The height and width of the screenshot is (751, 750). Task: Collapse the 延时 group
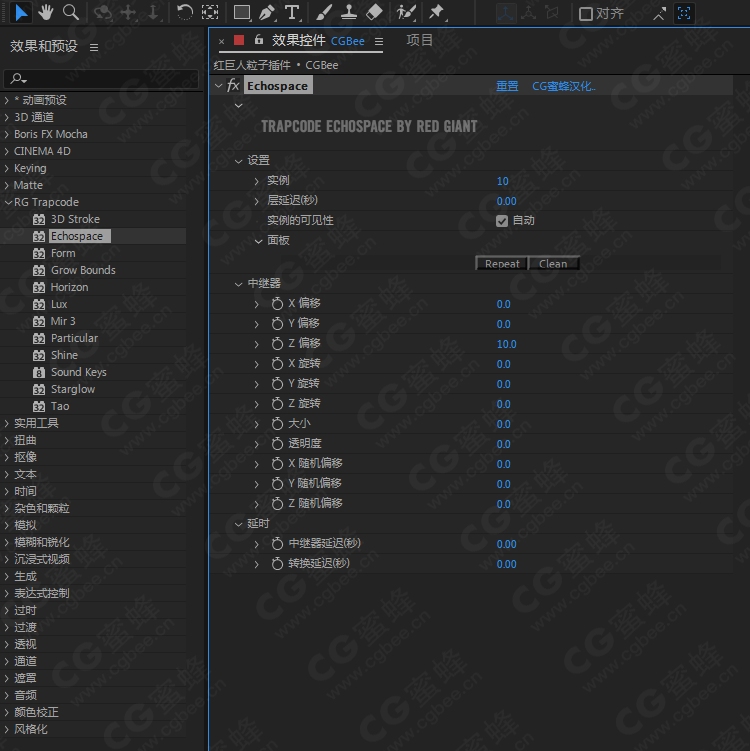(x=238, y=524)
